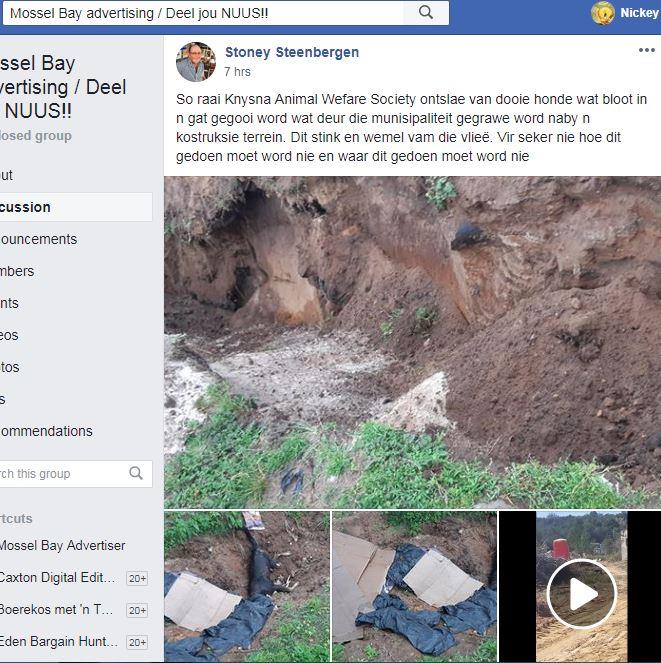Image resolution: width=661 pixels, height=663 pixels.
Task: Open the post timestamp '7 hrs'
Action: click(237, 72)
